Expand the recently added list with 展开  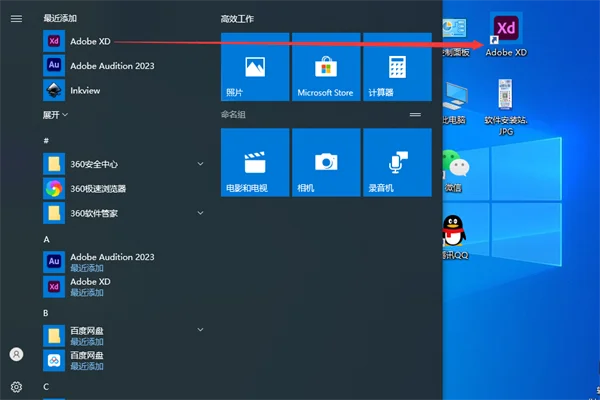click(55, 114)
